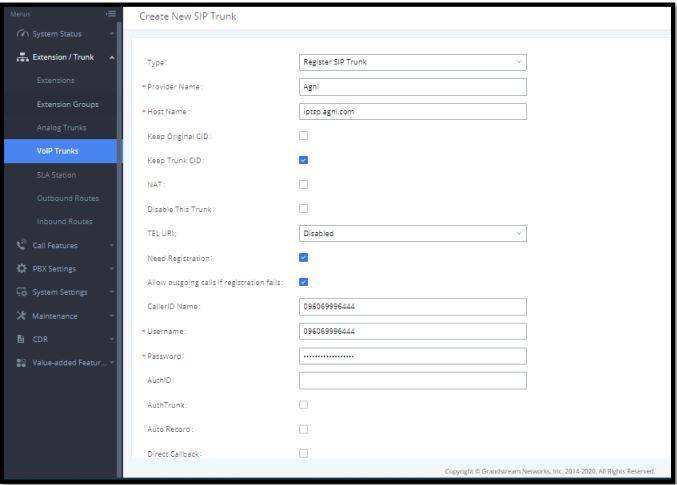This screenshot has width=677, height=485.
Task: Collapse the Extension / Trunk menu section
Action: (111, 57)
